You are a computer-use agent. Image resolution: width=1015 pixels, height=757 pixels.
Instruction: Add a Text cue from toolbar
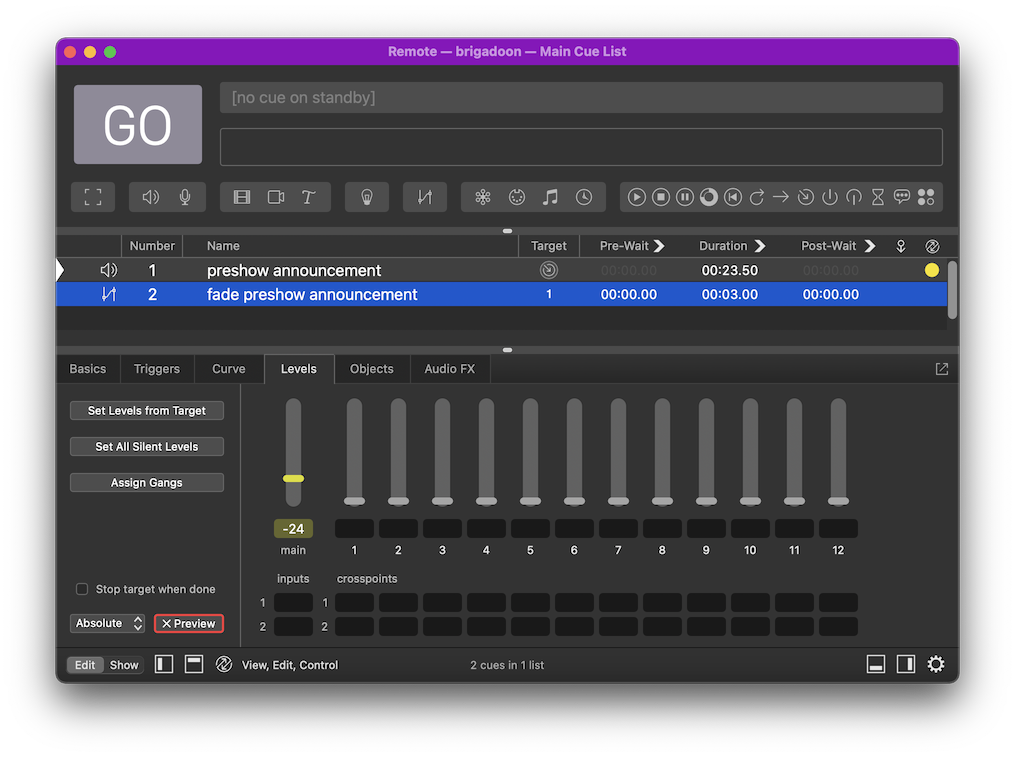309,197
